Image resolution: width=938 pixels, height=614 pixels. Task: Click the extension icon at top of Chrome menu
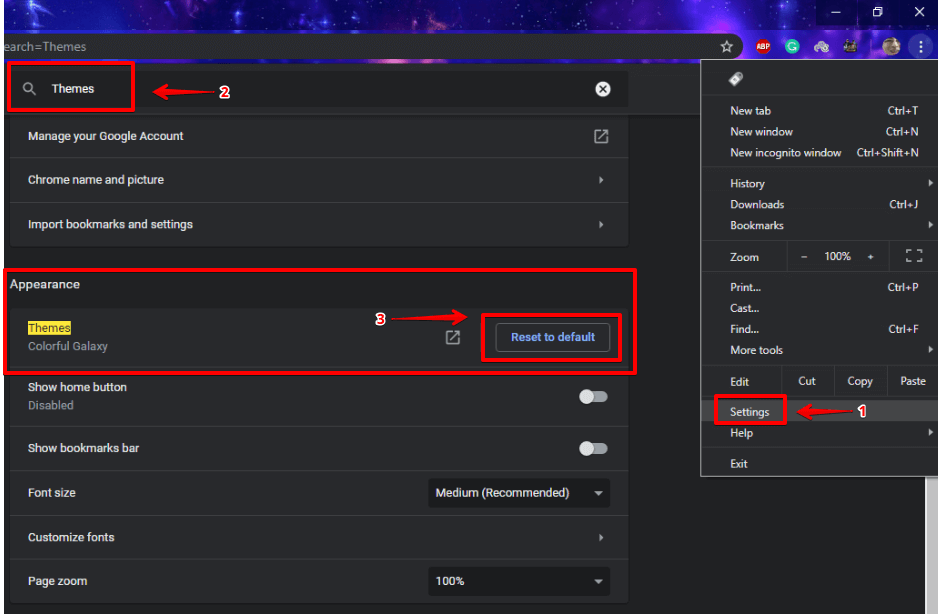coord(736,79)
